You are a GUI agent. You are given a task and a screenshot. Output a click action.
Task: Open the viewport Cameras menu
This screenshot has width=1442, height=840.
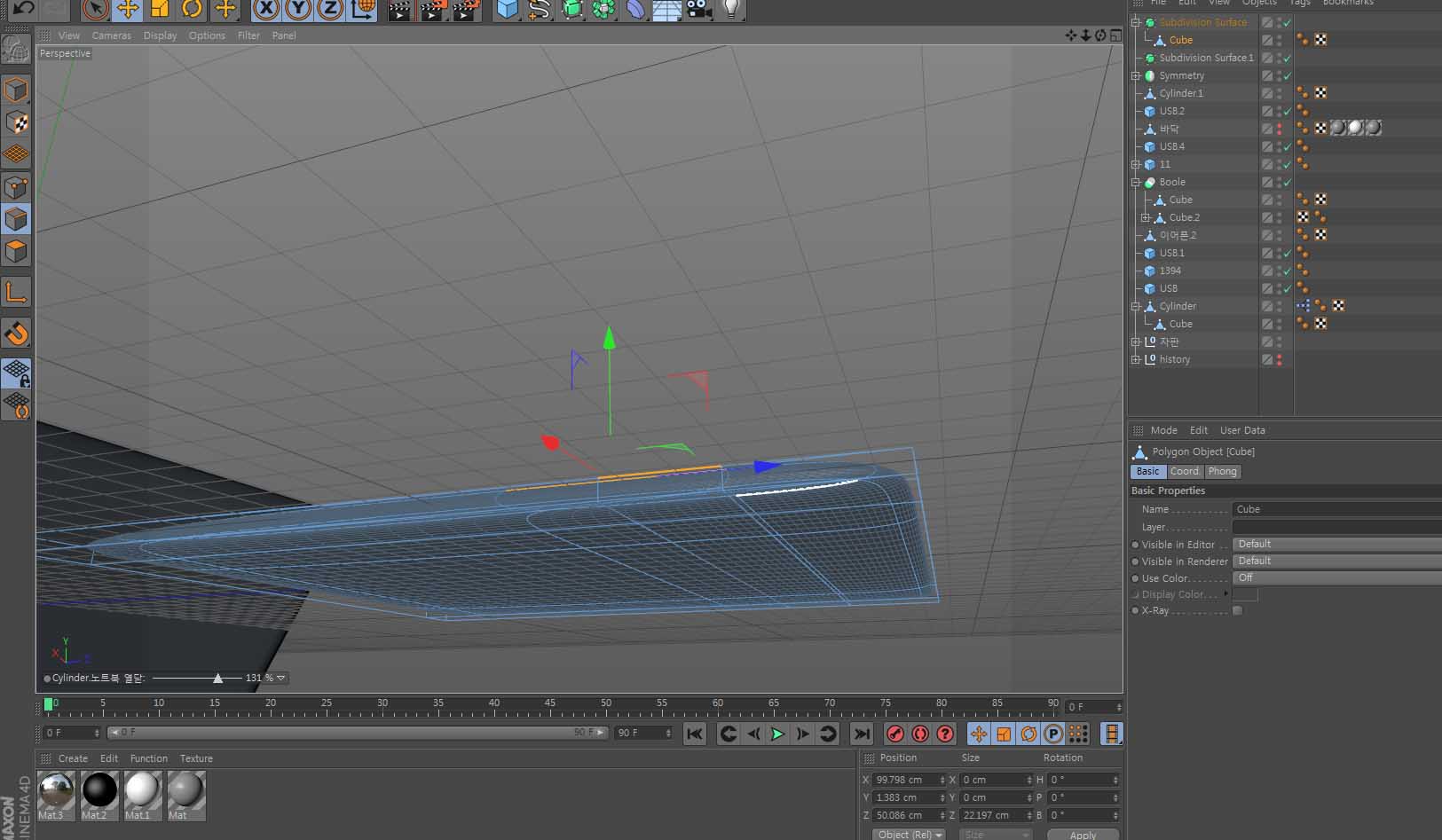pos(112,35)
